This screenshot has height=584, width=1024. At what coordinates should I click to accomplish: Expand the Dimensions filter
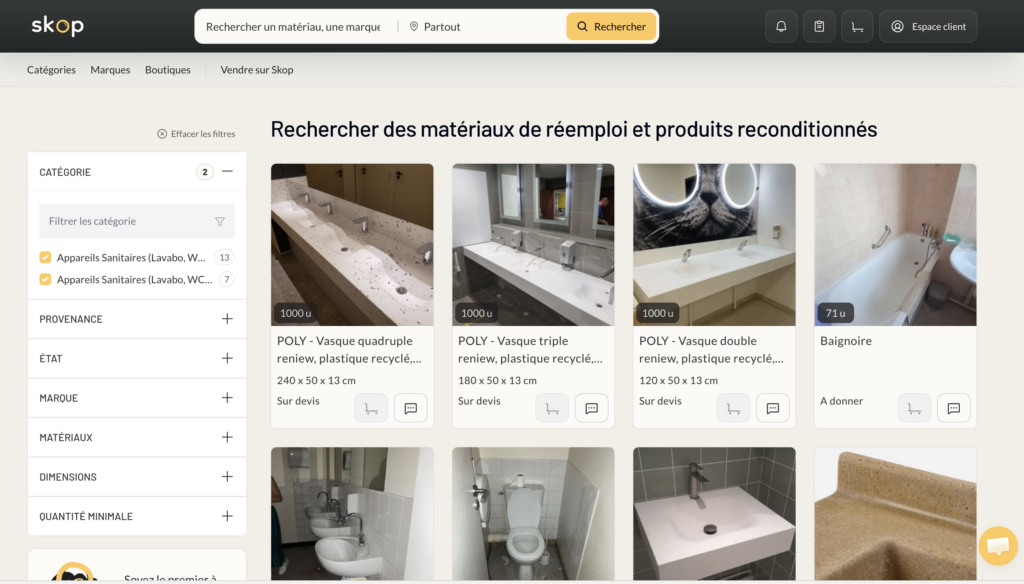coord(227,477)
